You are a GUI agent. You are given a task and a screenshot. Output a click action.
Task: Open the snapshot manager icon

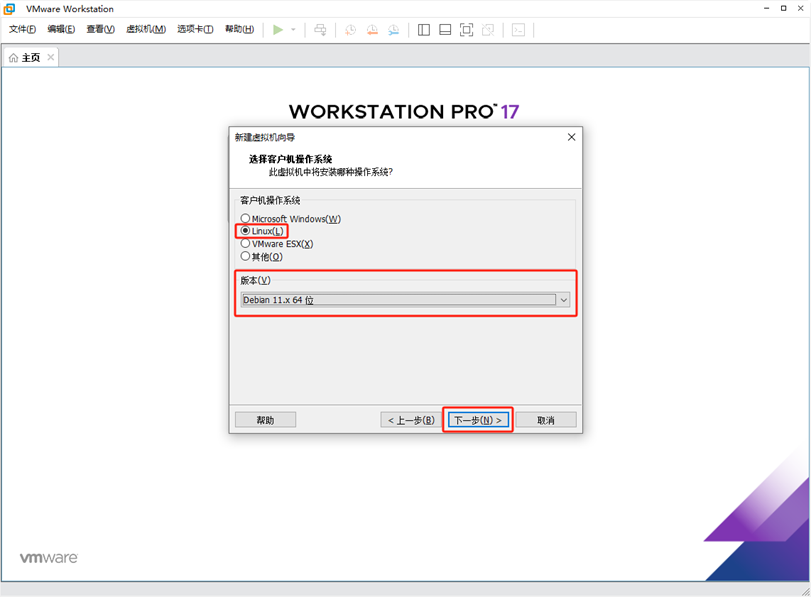[x=394, y=29]
